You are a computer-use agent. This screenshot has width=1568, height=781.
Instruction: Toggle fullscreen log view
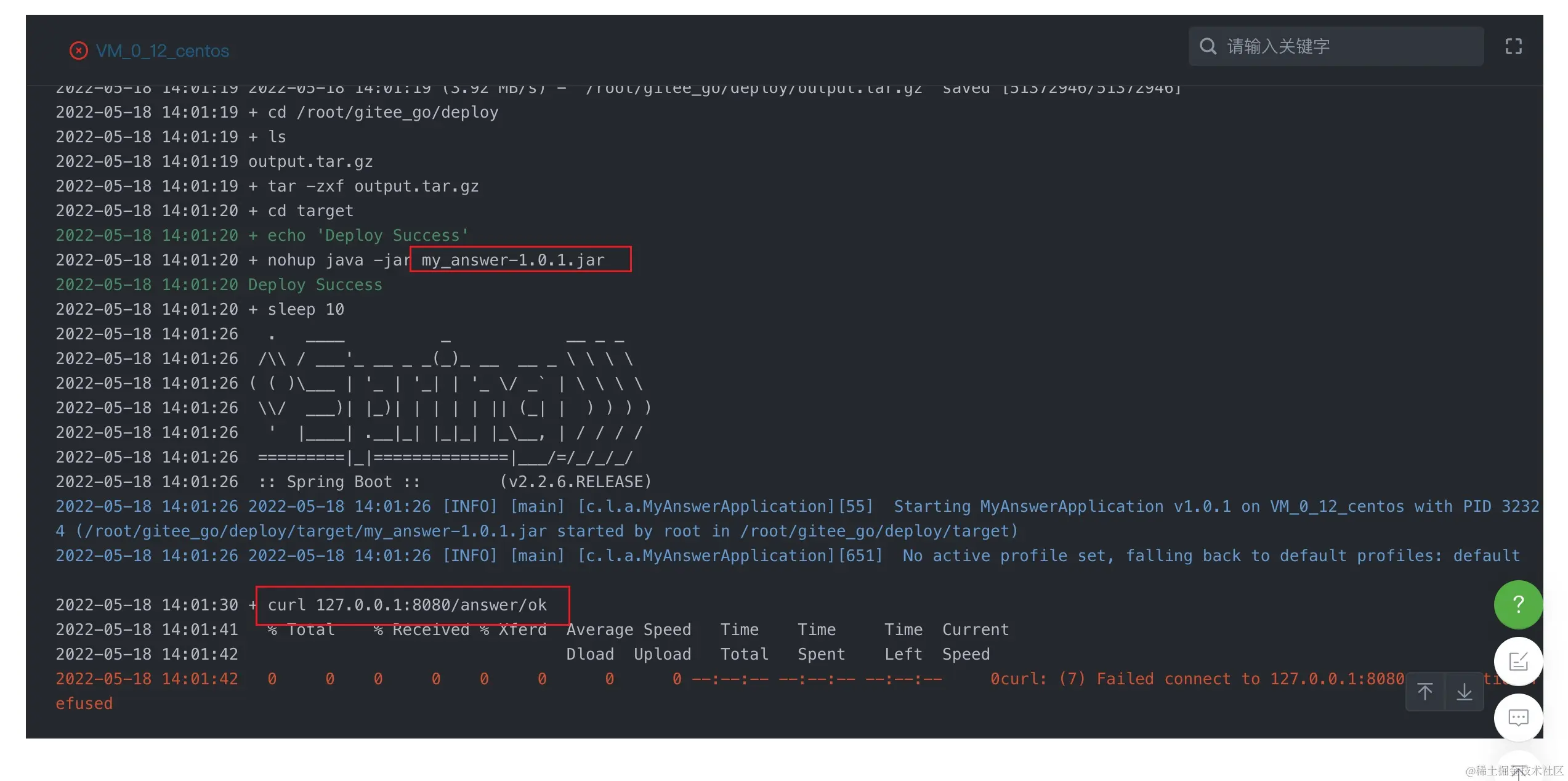click(x=1513, y=46)
